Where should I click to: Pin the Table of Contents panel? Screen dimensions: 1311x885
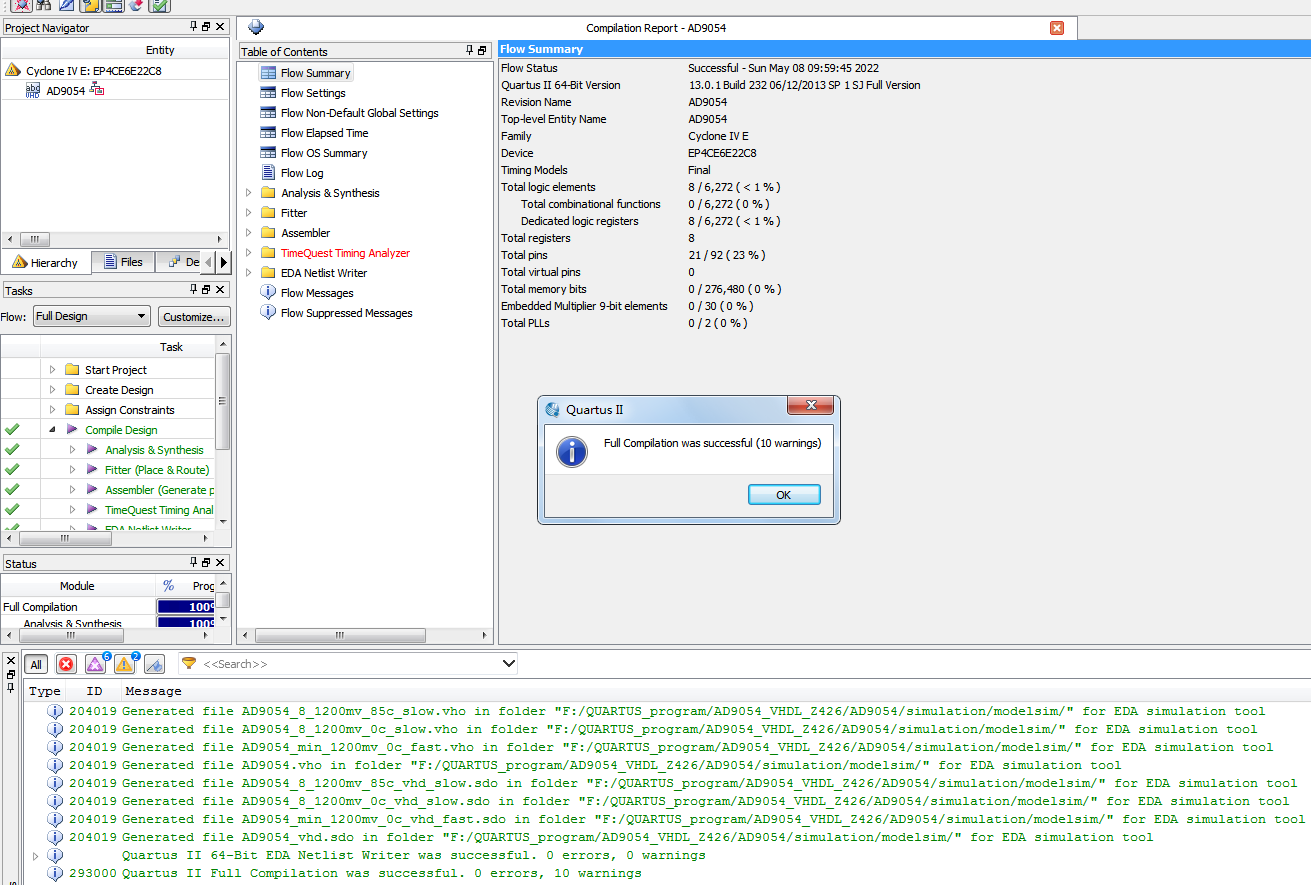coord(469,51)
